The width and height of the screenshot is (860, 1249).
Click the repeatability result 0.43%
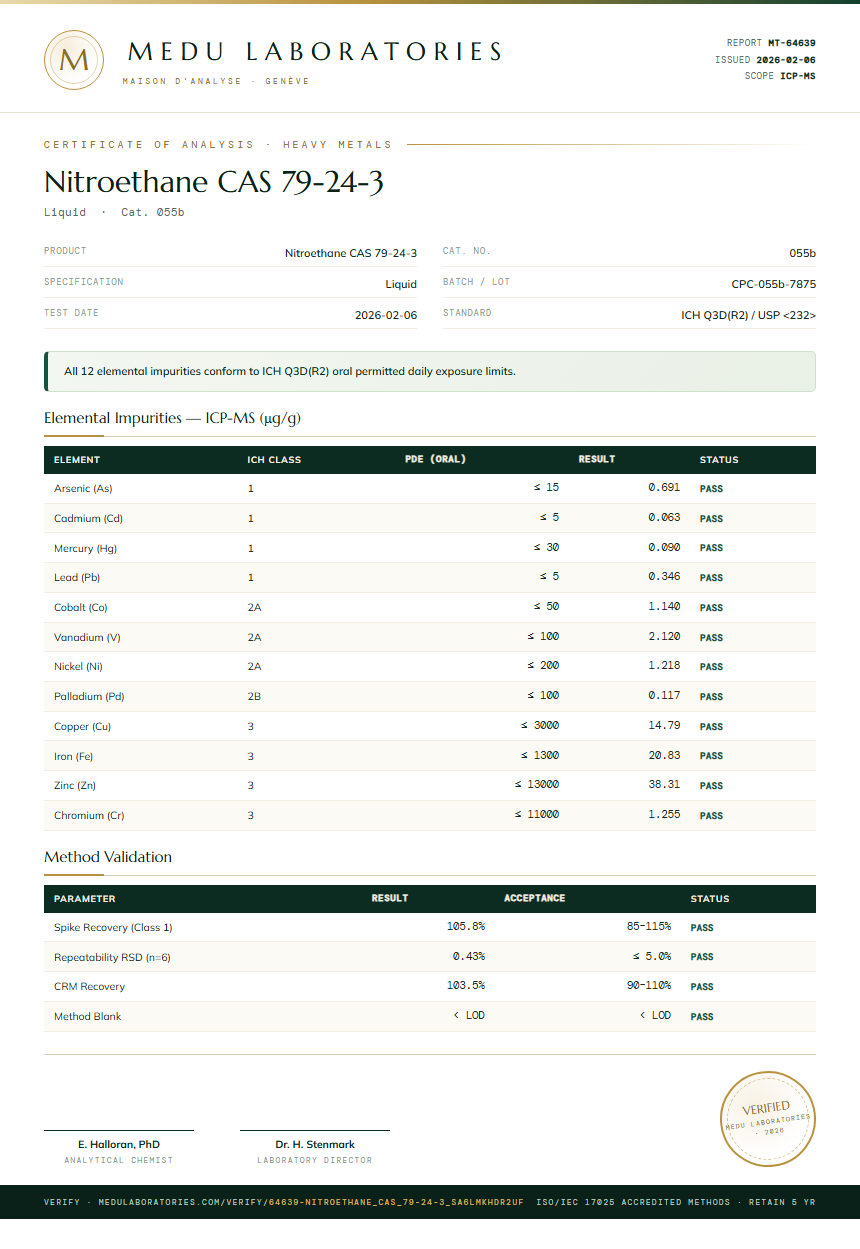coord(469,957)
